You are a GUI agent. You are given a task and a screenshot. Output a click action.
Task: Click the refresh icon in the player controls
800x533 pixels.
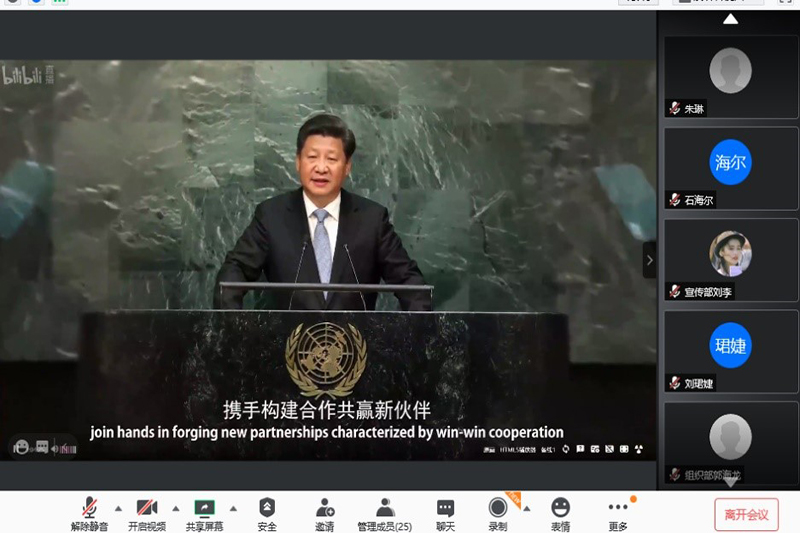point(565,449)
